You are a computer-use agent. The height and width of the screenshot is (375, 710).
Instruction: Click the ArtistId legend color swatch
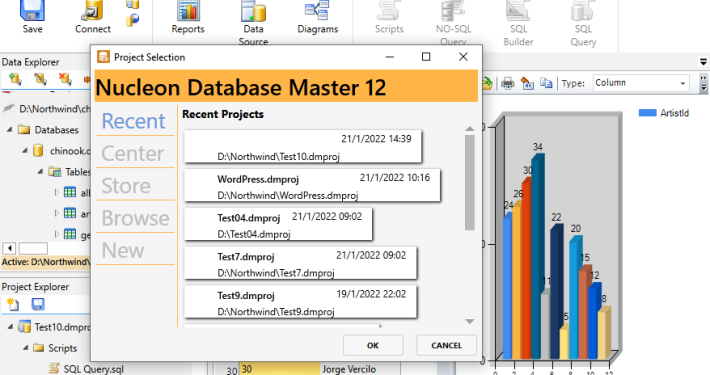coord(648,113)
